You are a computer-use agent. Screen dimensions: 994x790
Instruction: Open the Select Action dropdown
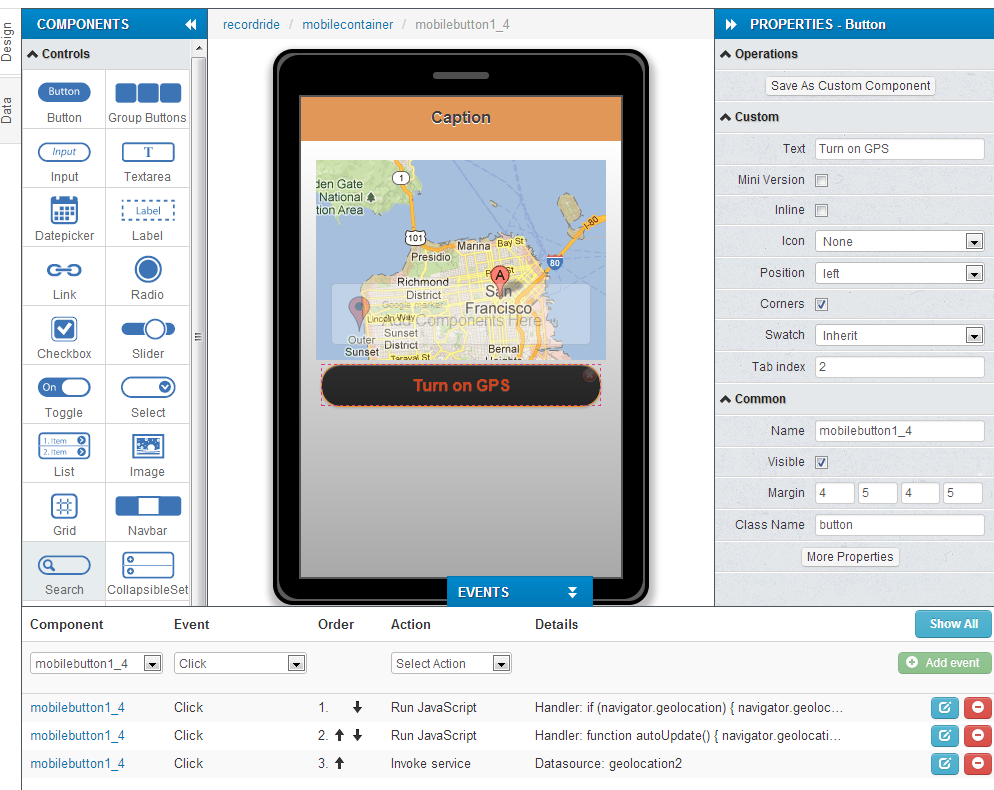click(451, 664)
